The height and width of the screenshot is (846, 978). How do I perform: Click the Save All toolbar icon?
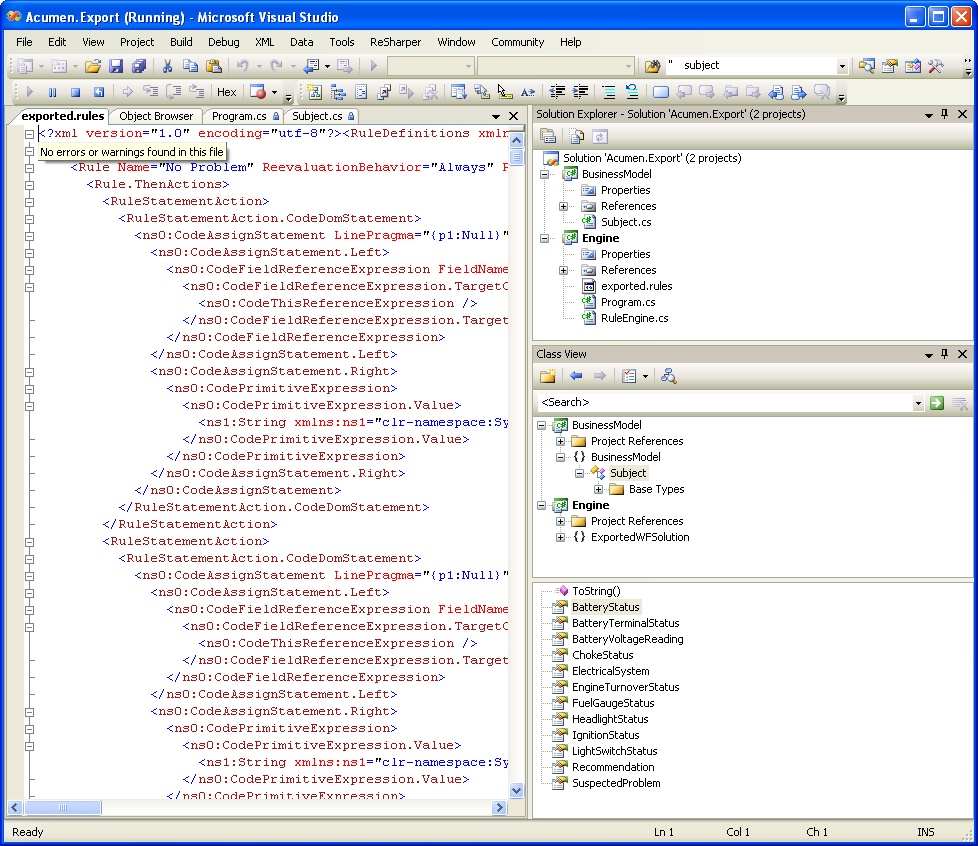pyautogui.click(x=138, y=66)
